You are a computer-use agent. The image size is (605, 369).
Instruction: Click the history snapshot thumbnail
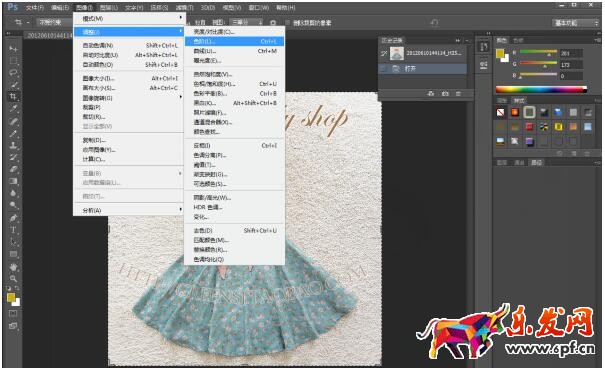[397, 53]
